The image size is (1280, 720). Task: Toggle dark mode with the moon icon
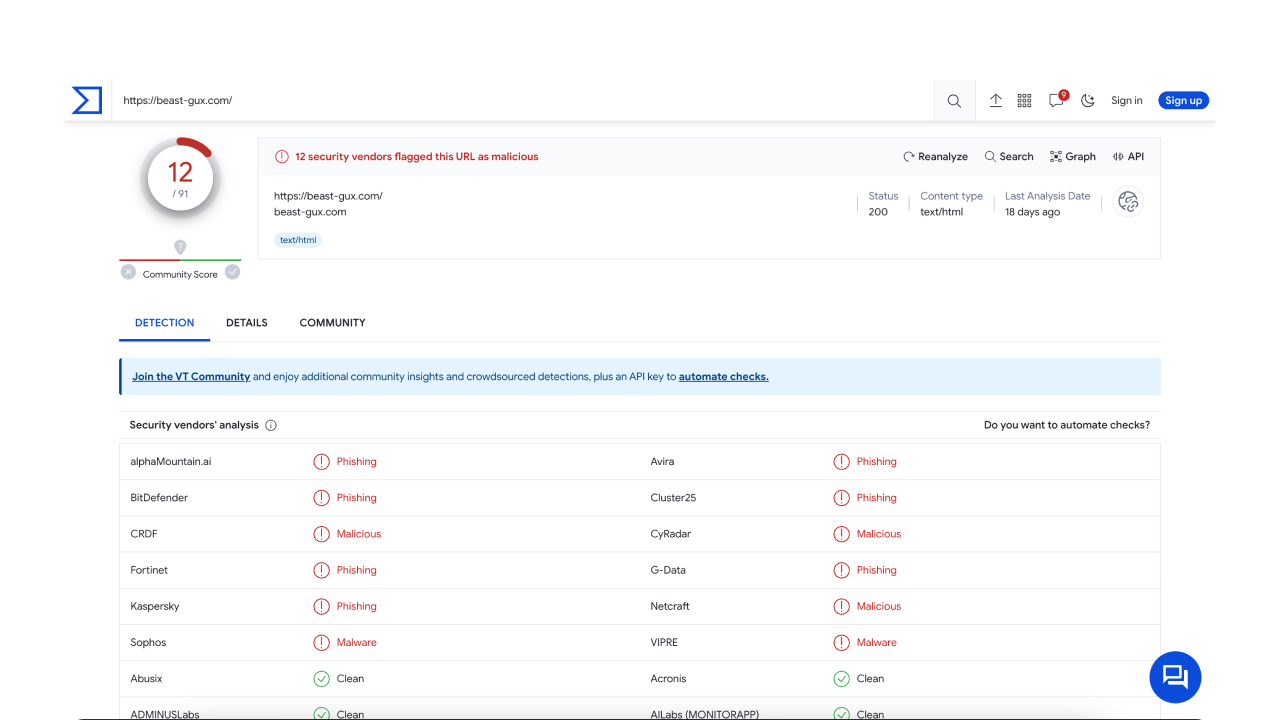(x=1088, y=100)
